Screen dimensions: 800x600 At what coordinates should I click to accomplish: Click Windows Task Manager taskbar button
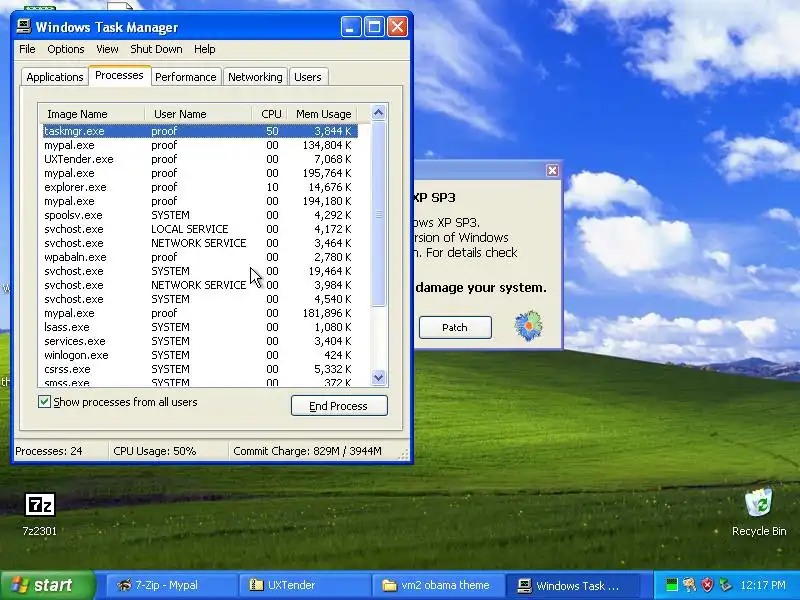(x=571, y=585)
